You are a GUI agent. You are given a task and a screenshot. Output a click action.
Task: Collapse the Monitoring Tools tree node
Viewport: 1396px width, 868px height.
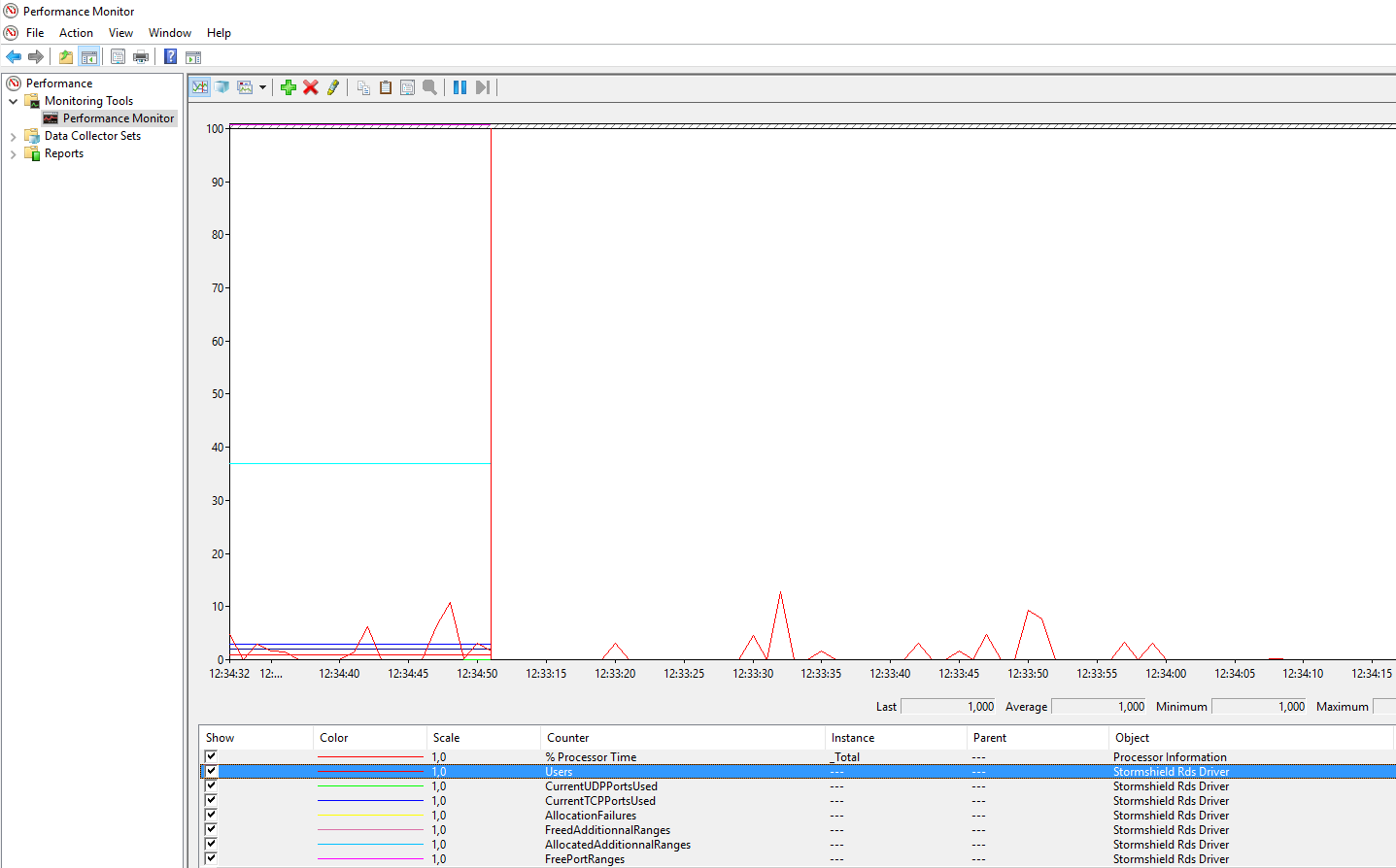[x=13, y=101]
